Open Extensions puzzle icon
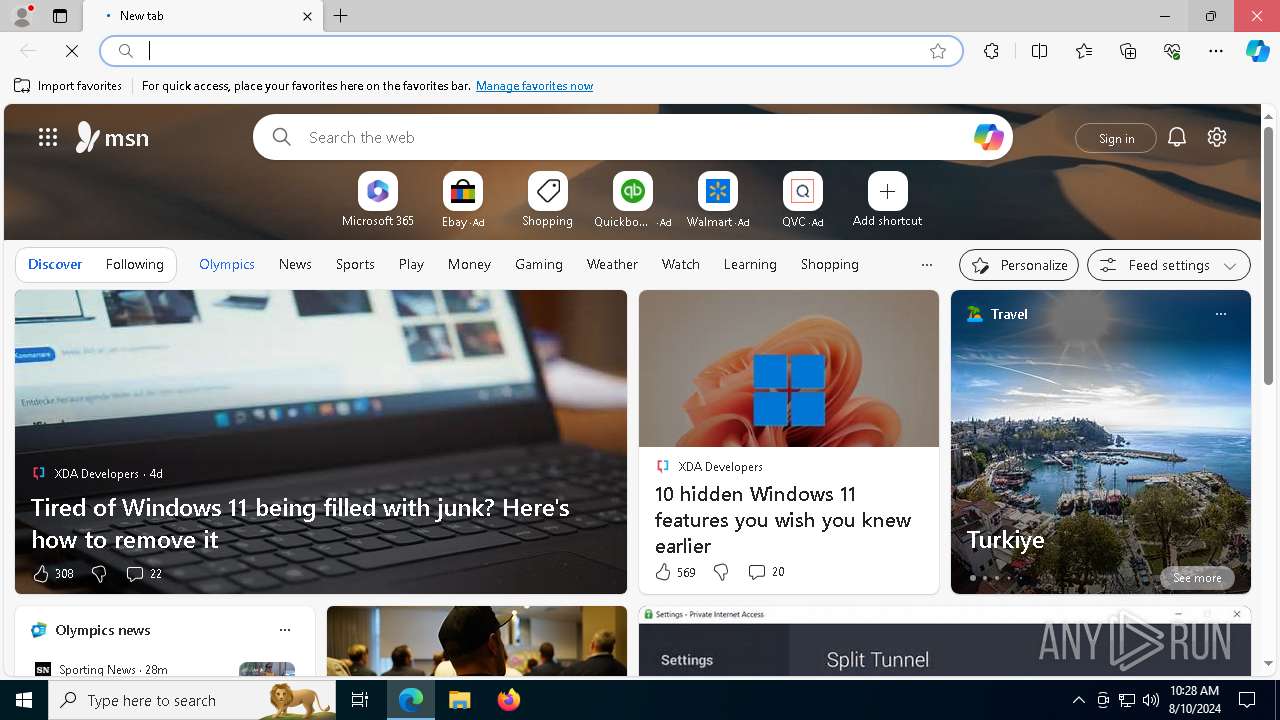This screenshot has height=720, width=1280. pos(991,51)
